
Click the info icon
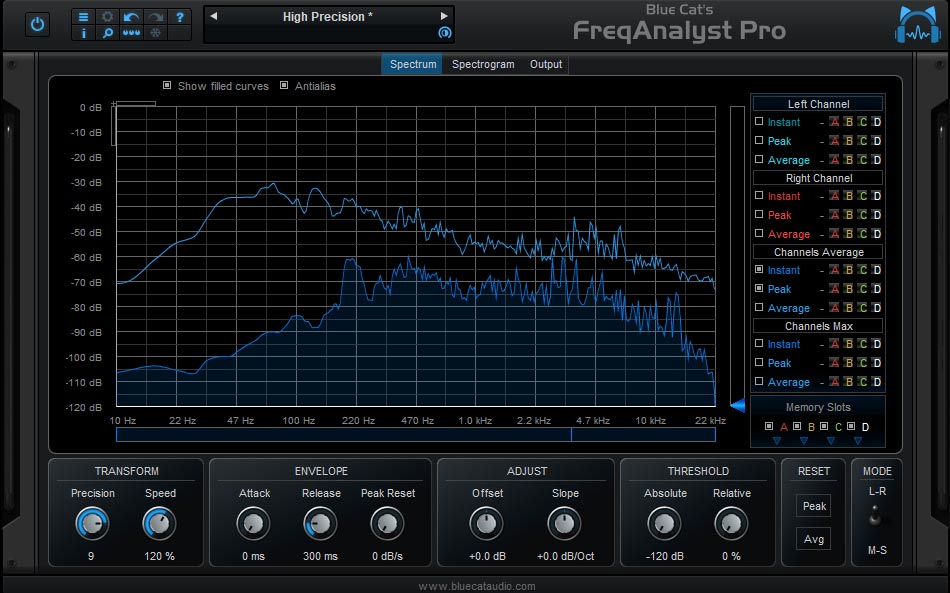(x=82, y=33)
